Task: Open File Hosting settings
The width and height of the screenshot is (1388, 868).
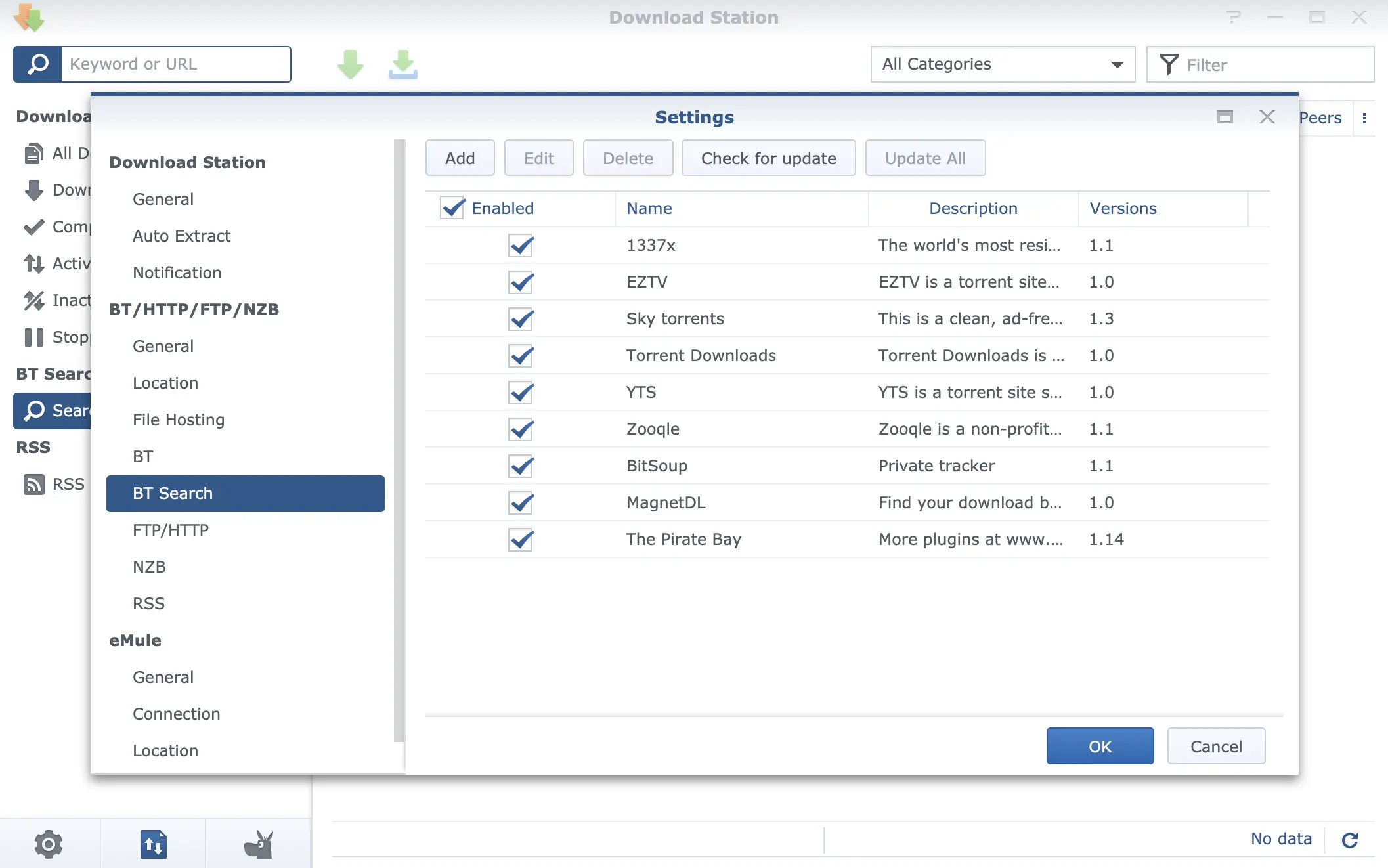Action: [x=178, y=420]
